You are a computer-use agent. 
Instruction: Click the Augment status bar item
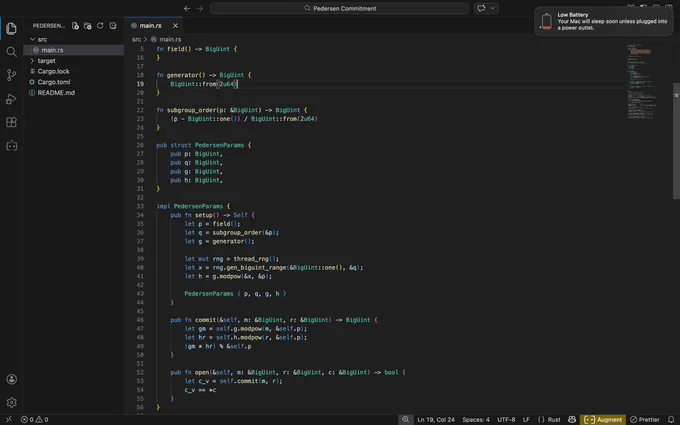click(x=603, y=419)
